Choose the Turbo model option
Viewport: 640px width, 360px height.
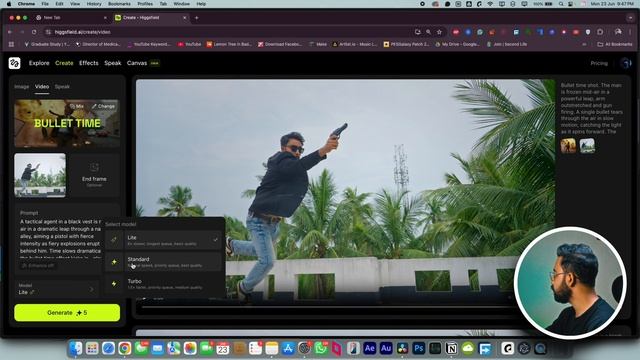163,284
